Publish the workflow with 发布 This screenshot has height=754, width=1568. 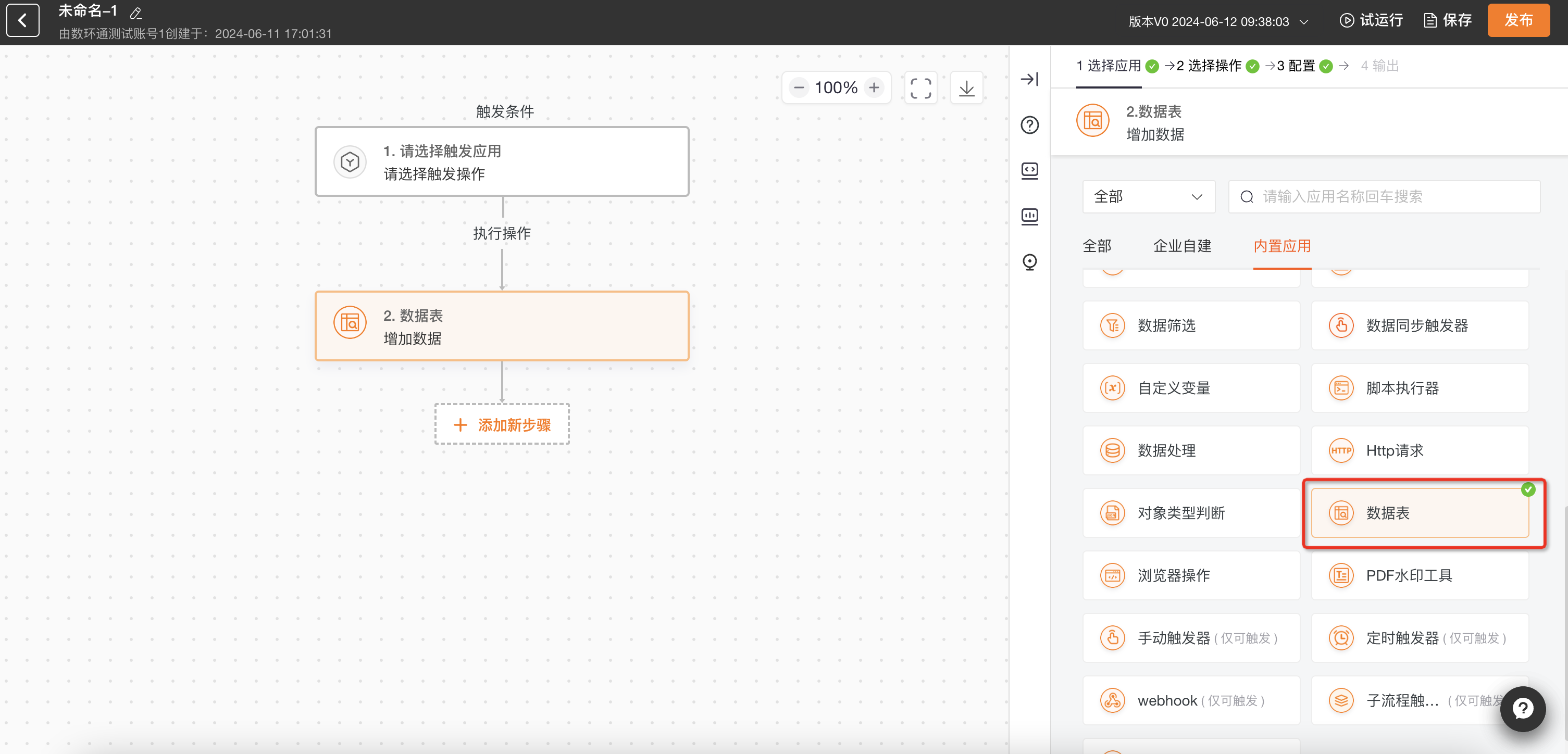[x=1518, y=20]
